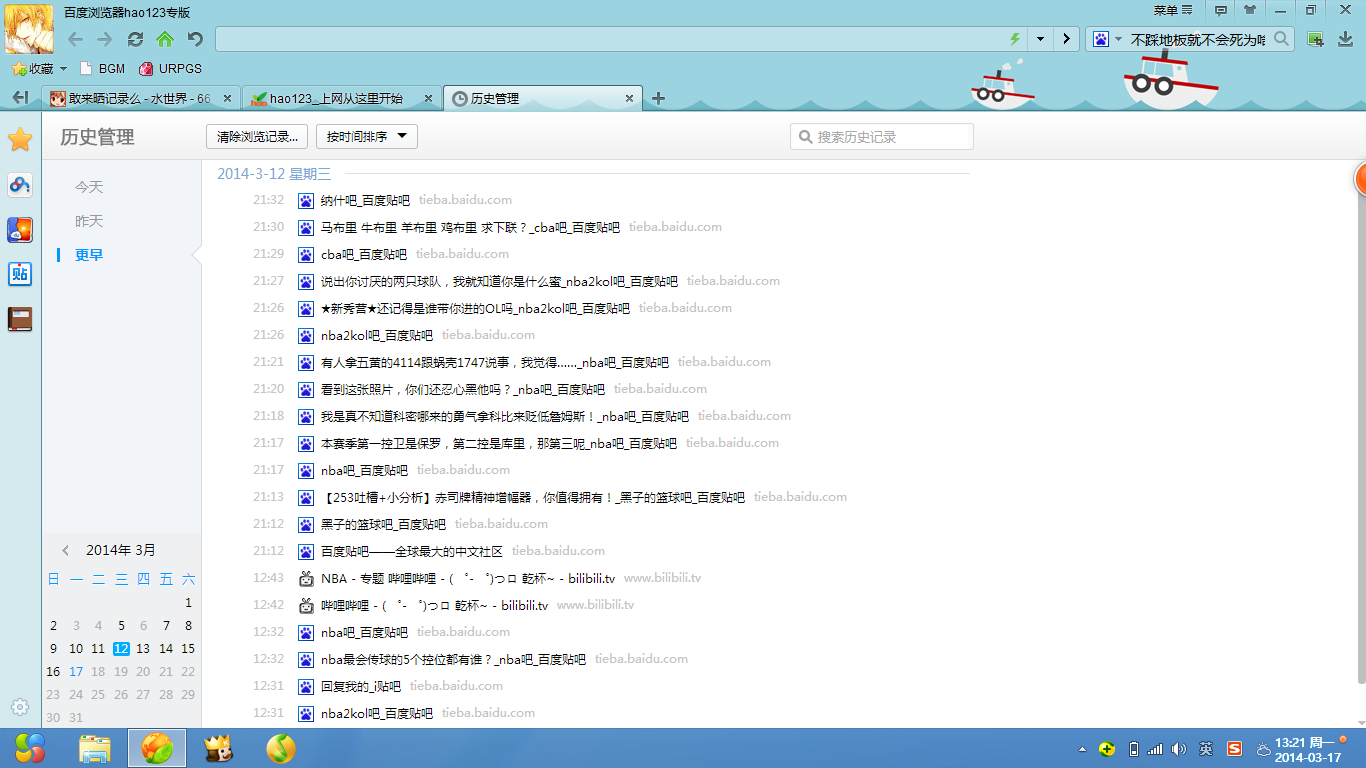Select day 13 in the calendar

[143, 648]
